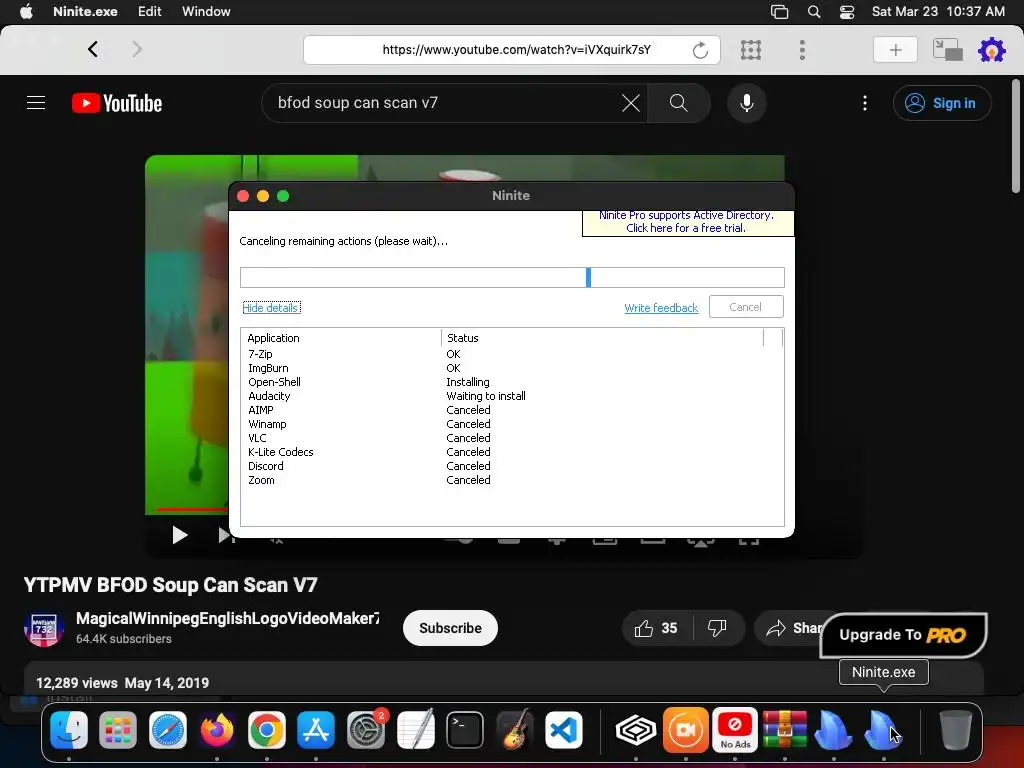The height and width of the screenshot is (768, 1024).
Task: Click the stacked windows menu bar icon
Action: [x=780, y=12]
